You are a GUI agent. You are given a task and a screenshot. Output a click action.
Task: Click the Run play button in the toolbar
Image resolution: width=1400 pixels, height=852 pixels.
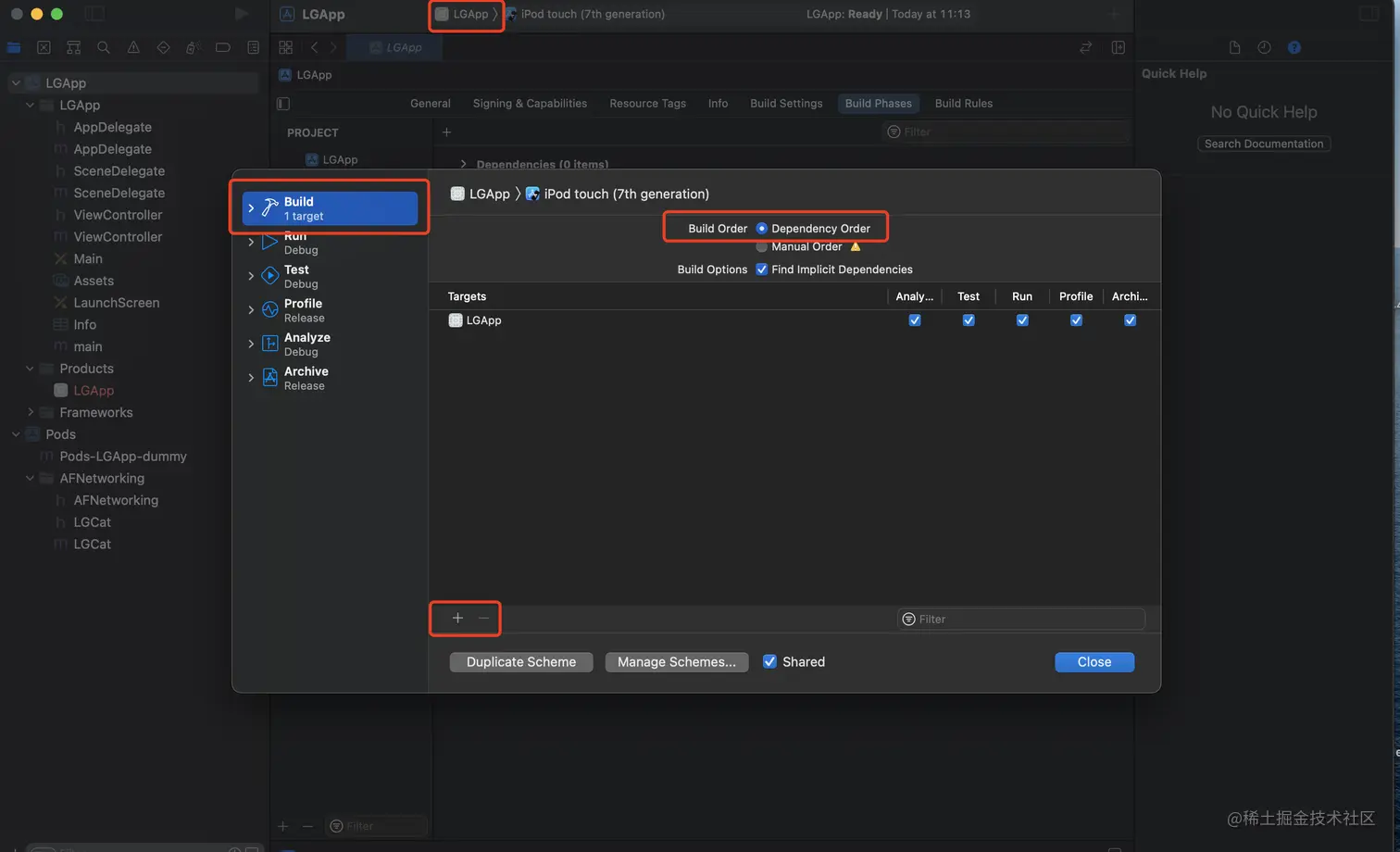pos(242,14)
